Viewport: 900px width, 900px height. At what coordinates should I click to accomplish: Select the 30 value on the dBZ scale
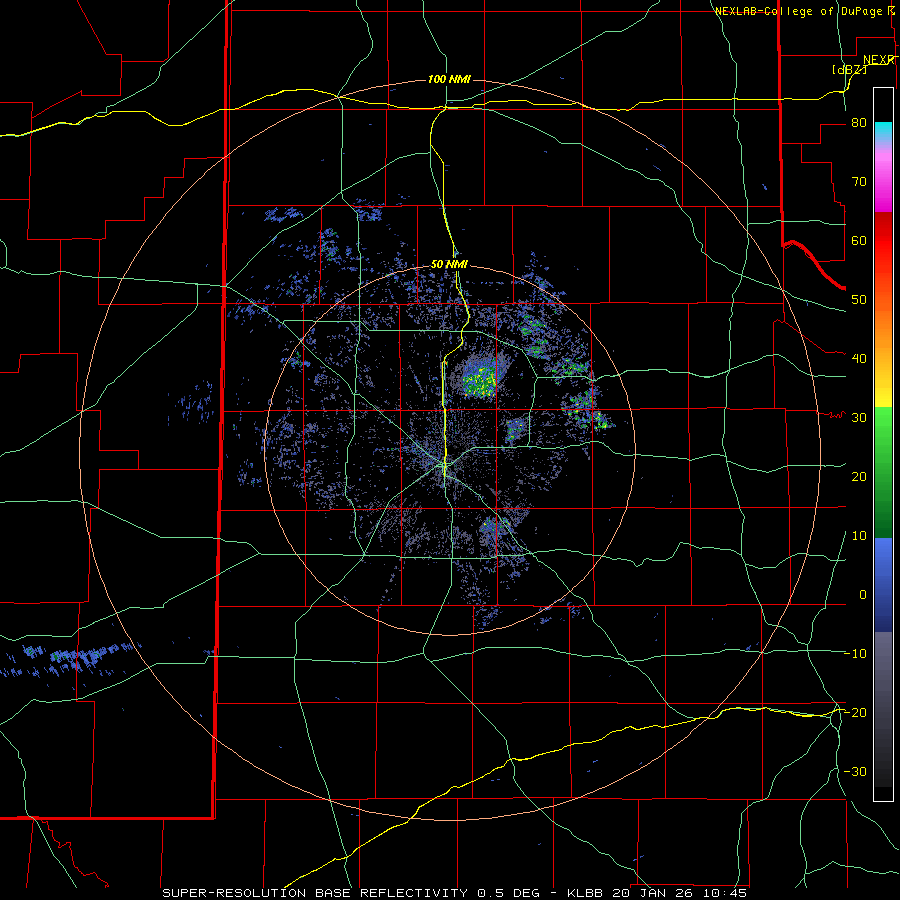pyautogui.click(x=859, y=418)
